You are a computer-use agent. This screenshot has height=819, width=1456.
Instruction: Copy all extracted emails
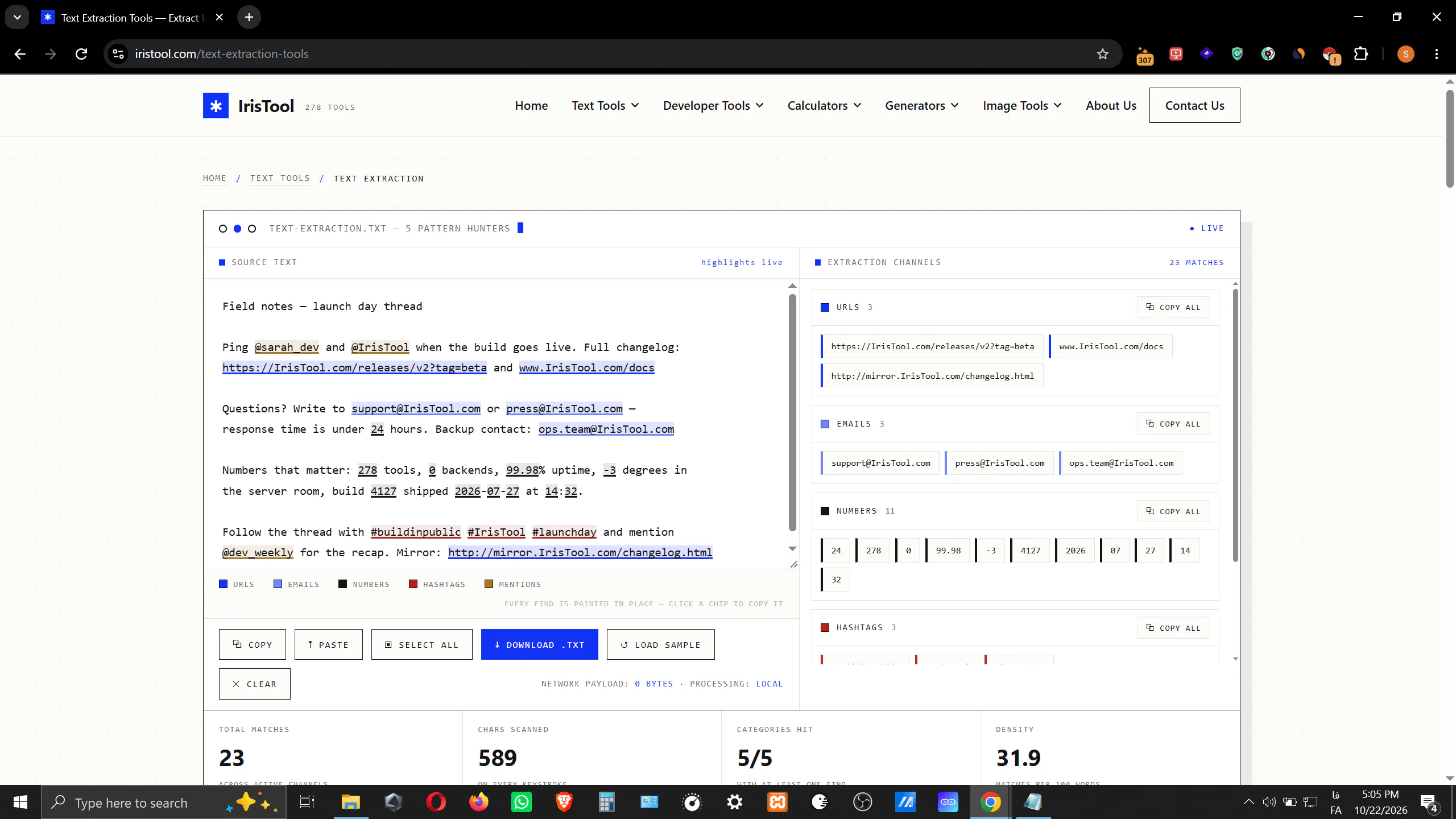pos(1173,424)
